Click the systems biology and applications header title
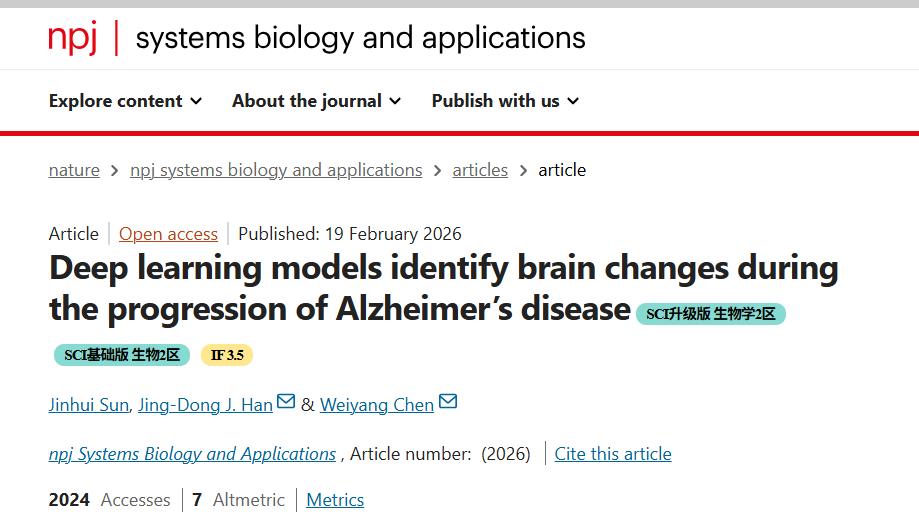The height and width of the screenshot is (521, 919). coord(360,38)
